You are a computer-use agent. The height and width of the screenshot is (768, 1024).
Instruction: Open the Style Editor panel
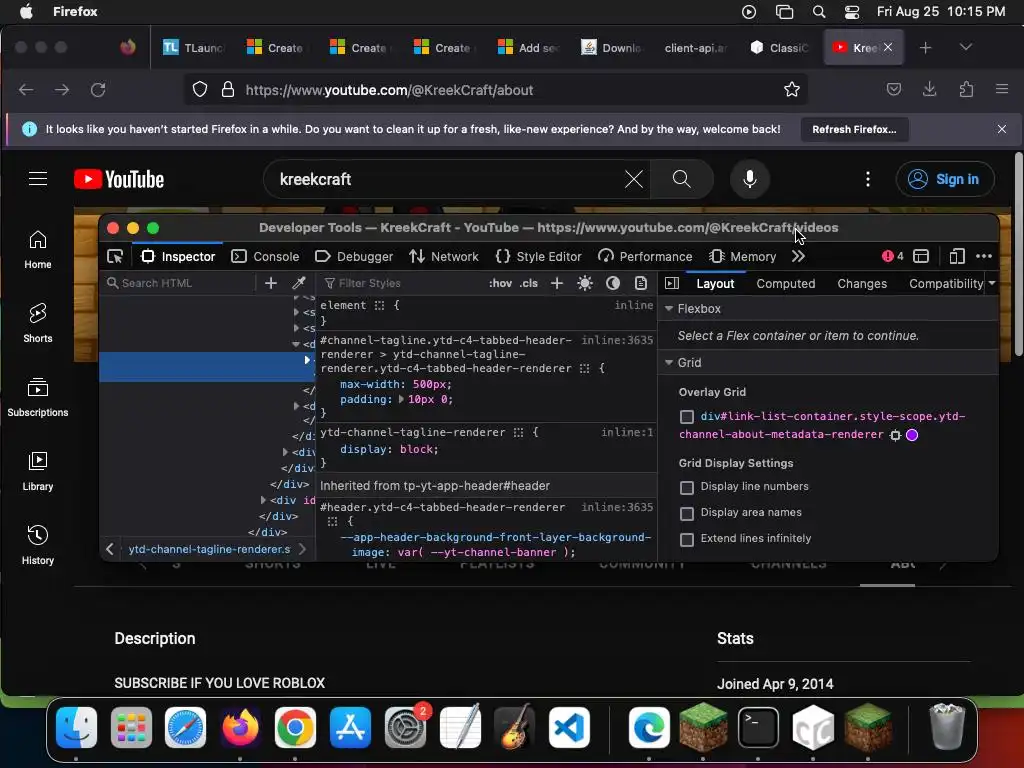(x=539, y=257)
